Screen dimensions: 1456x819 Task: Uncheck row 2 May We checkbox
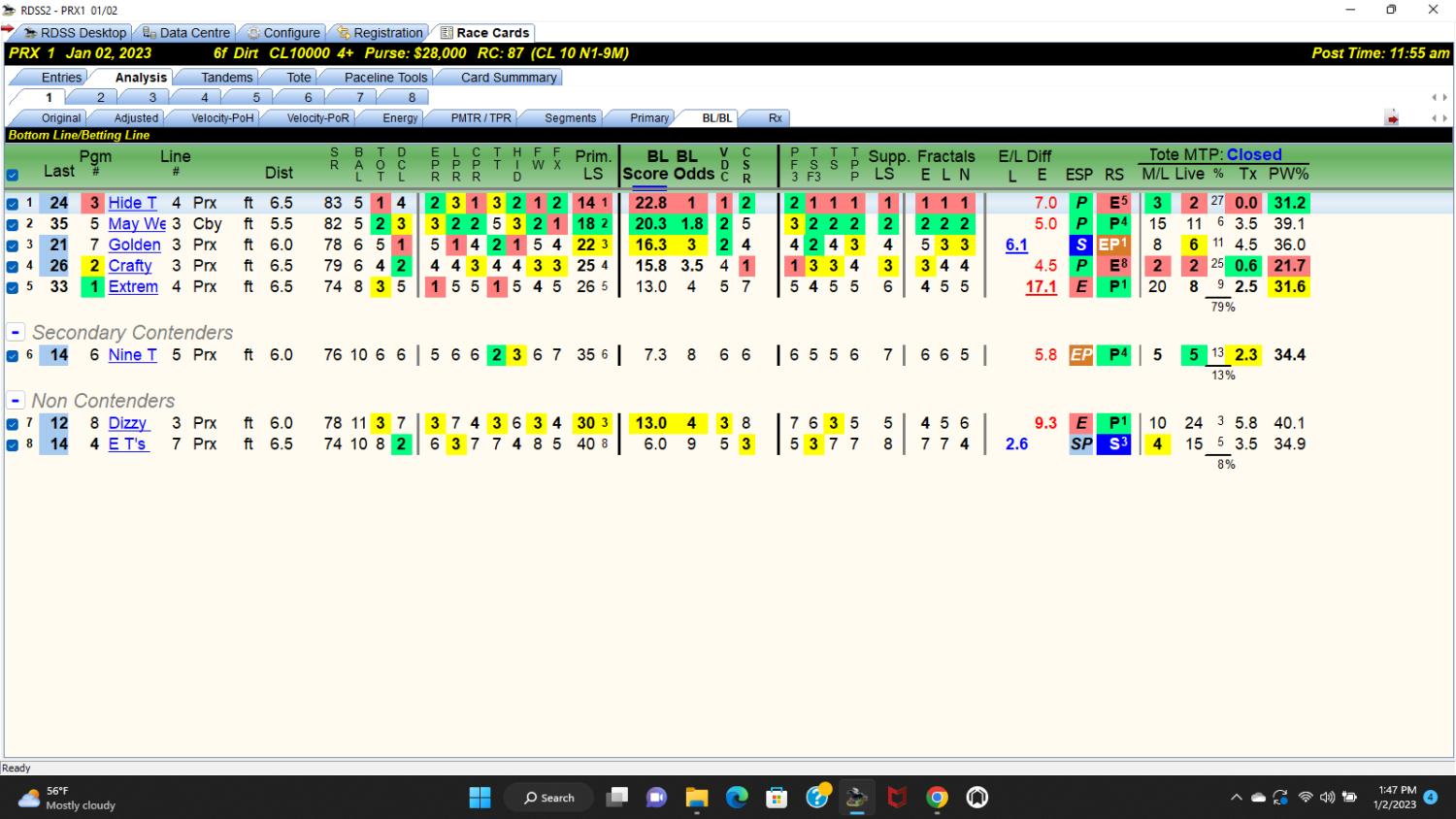point(13,224)
